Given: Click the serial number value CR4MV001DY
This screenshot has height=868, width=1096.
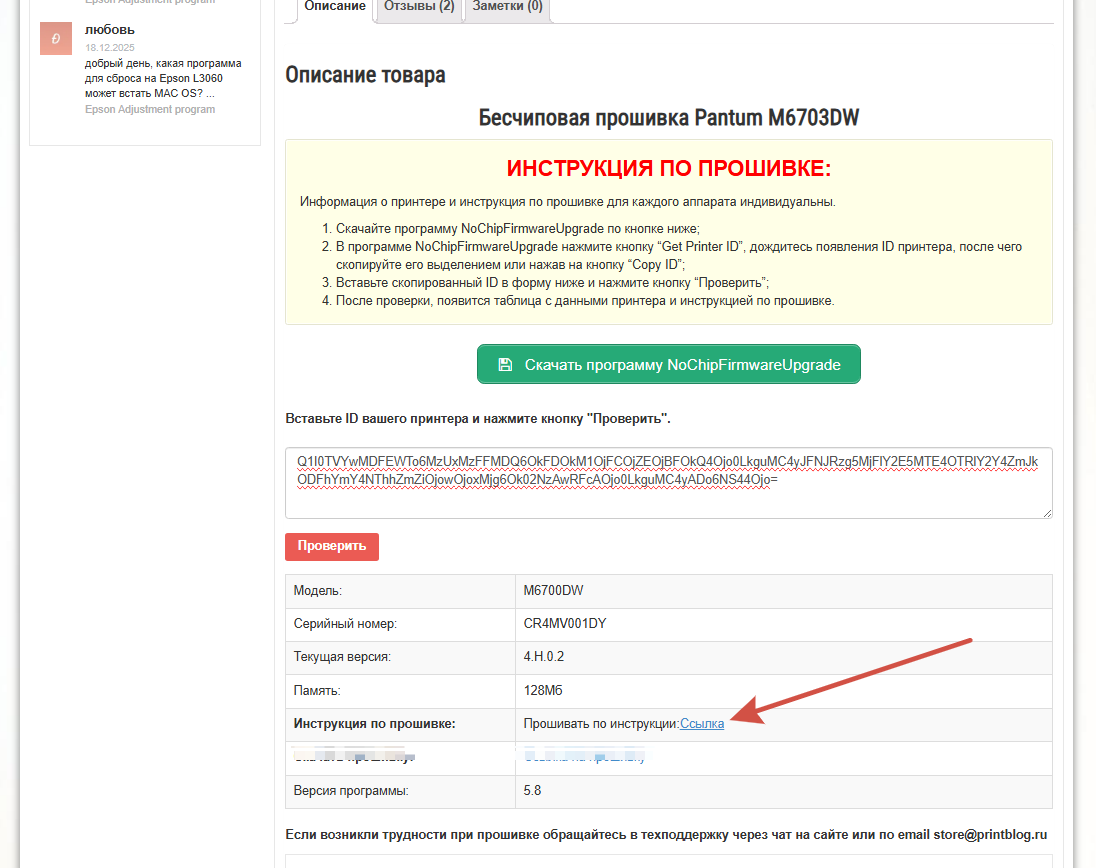Looking at the screenshot, I should click(x=565, y=624).
